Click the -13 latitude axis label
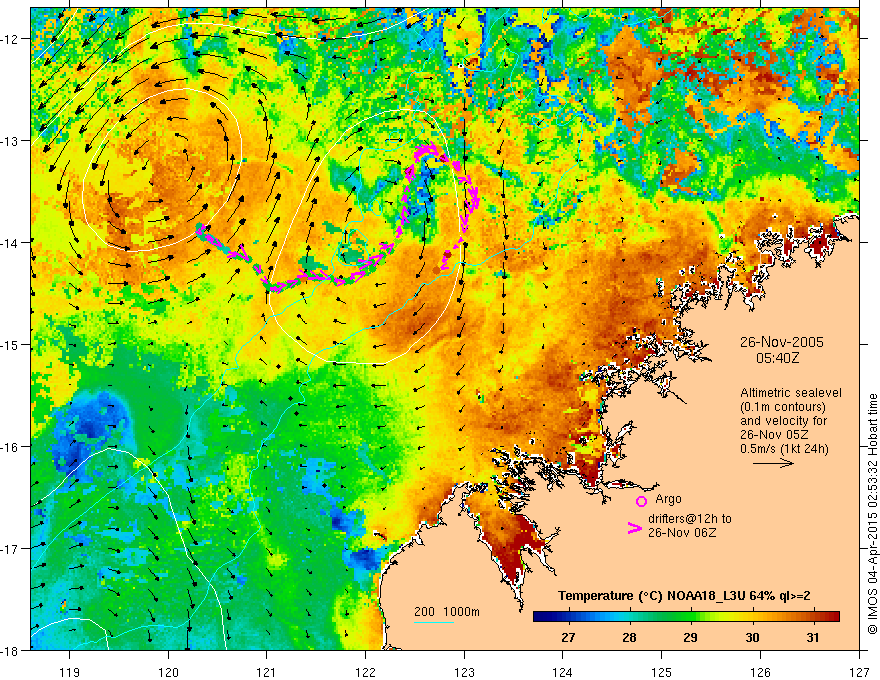 [x=11, y=141]
